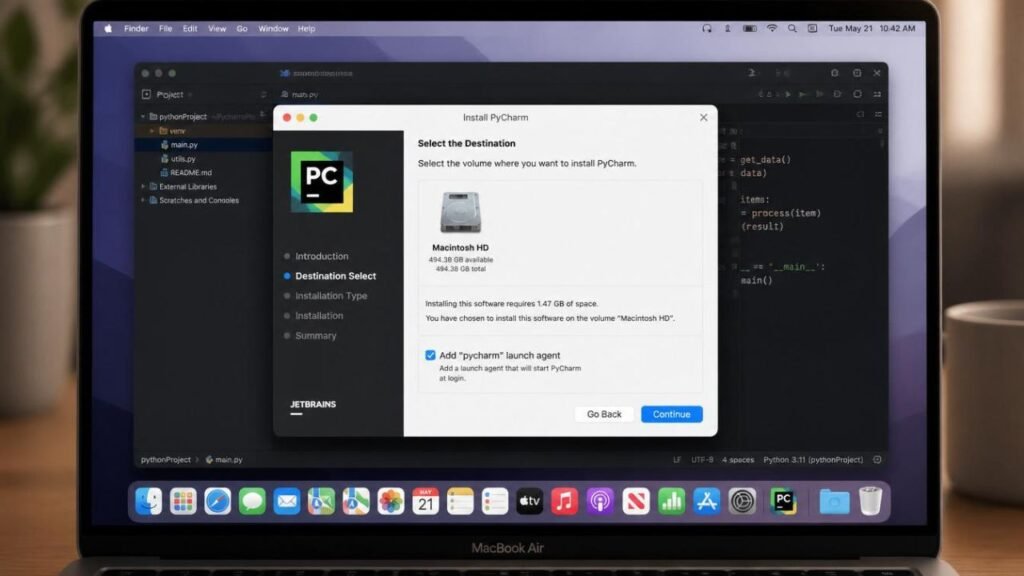
Task: Open App Store from the Dock
Action: 707,502
